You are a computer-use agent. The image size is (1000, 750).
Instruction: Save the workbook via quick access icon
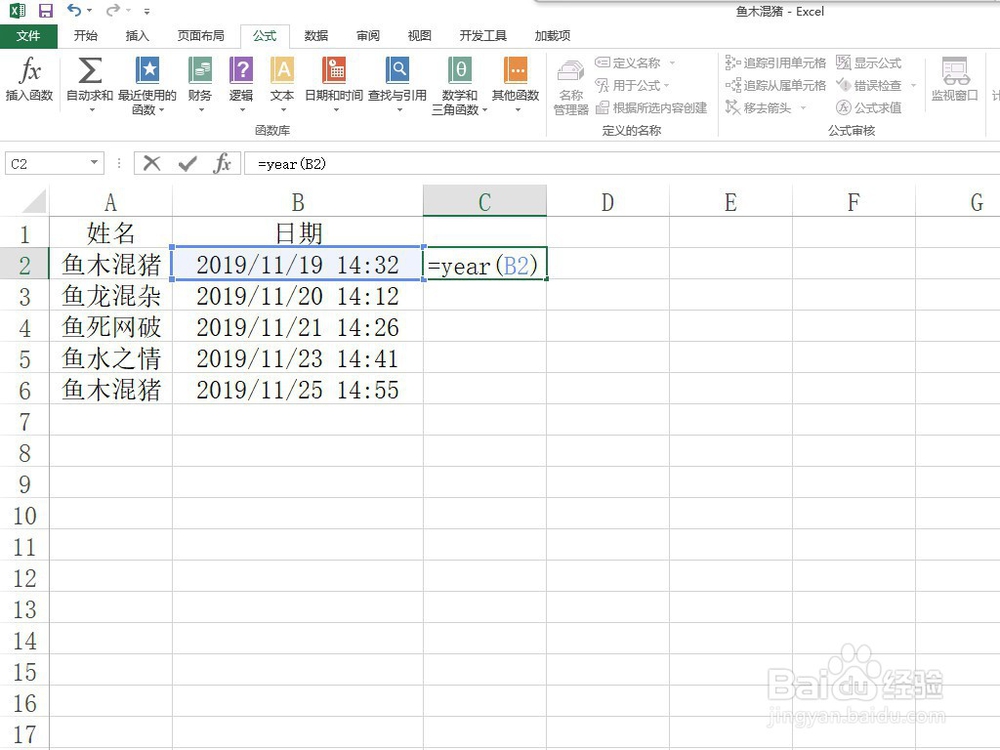click(x=46, y=10)
